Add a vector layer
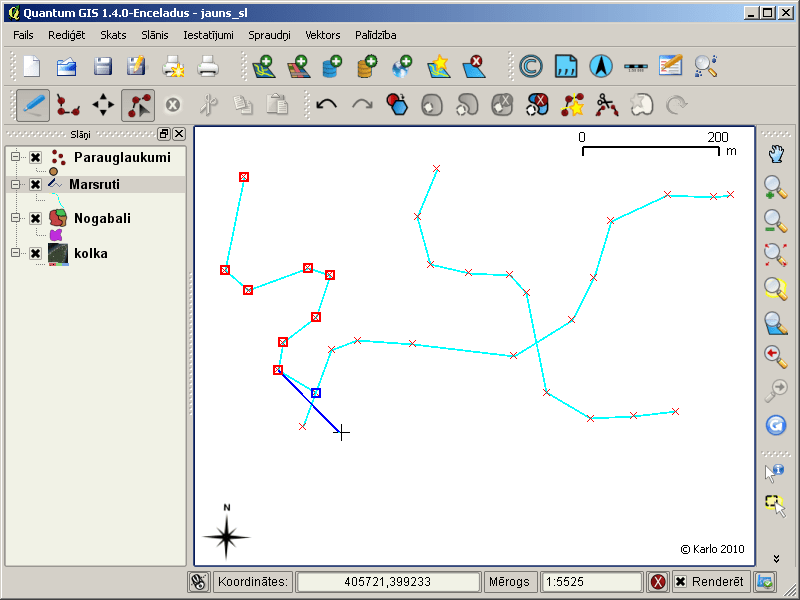 [264, 67]
